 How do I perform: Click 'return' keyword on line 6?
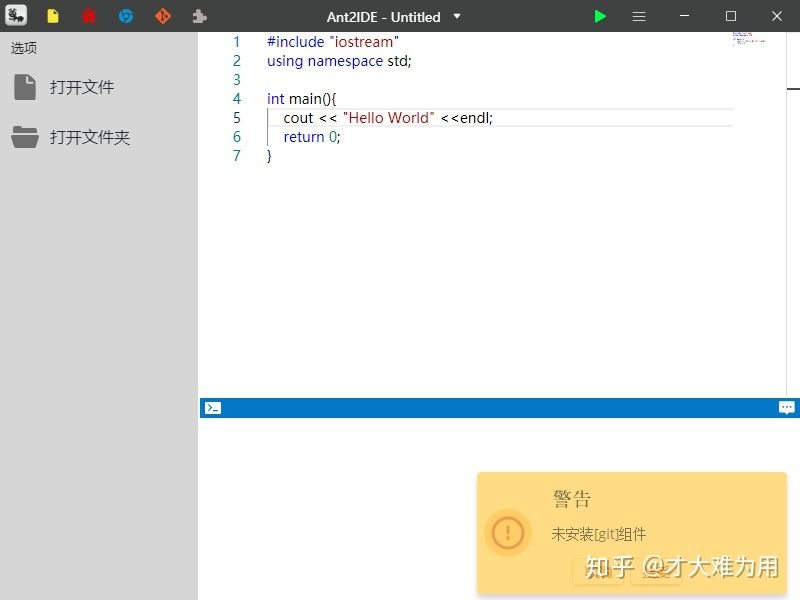[x=304, y=137]
